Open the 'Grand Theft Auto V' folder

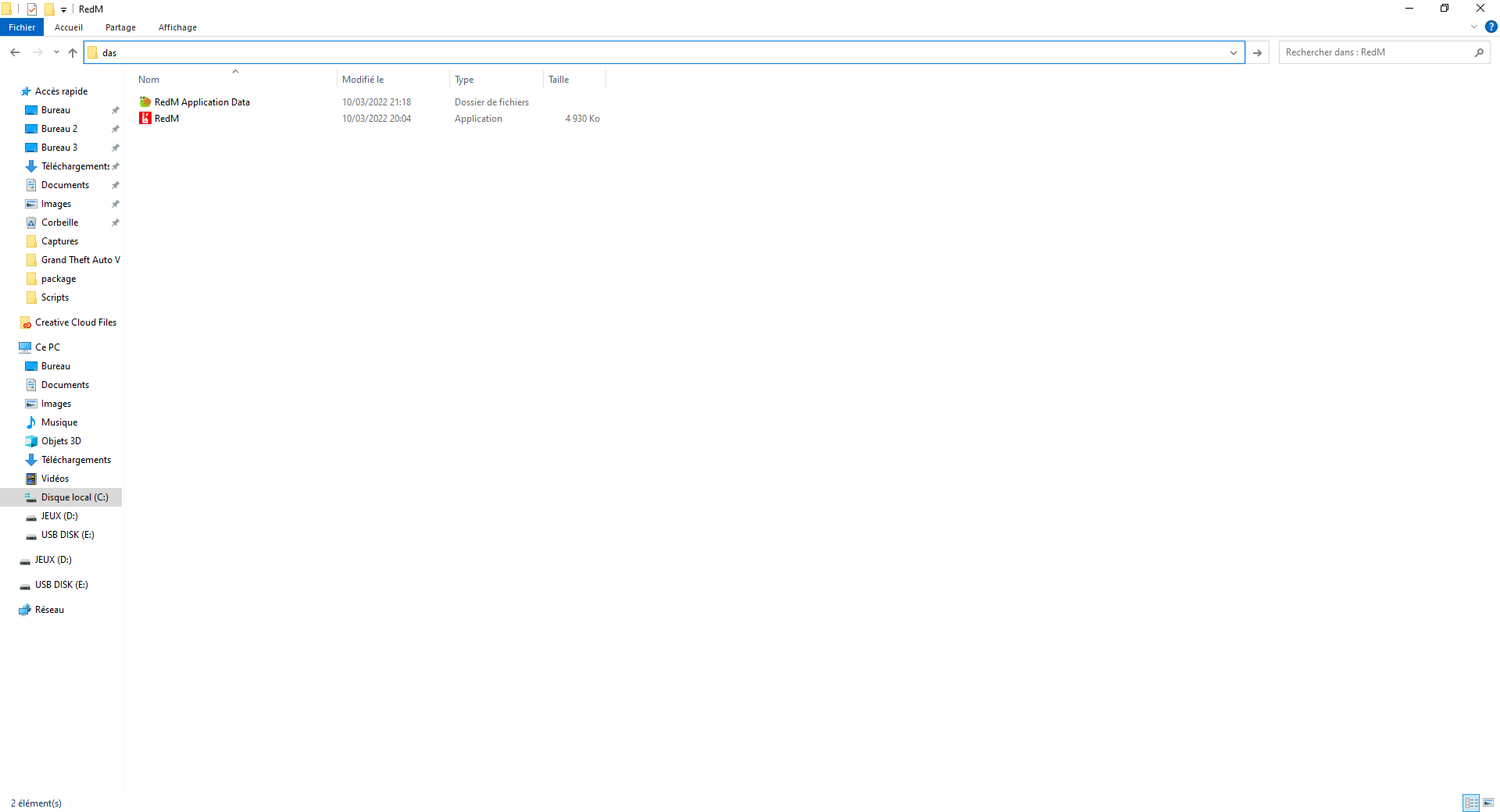[80, 260]
